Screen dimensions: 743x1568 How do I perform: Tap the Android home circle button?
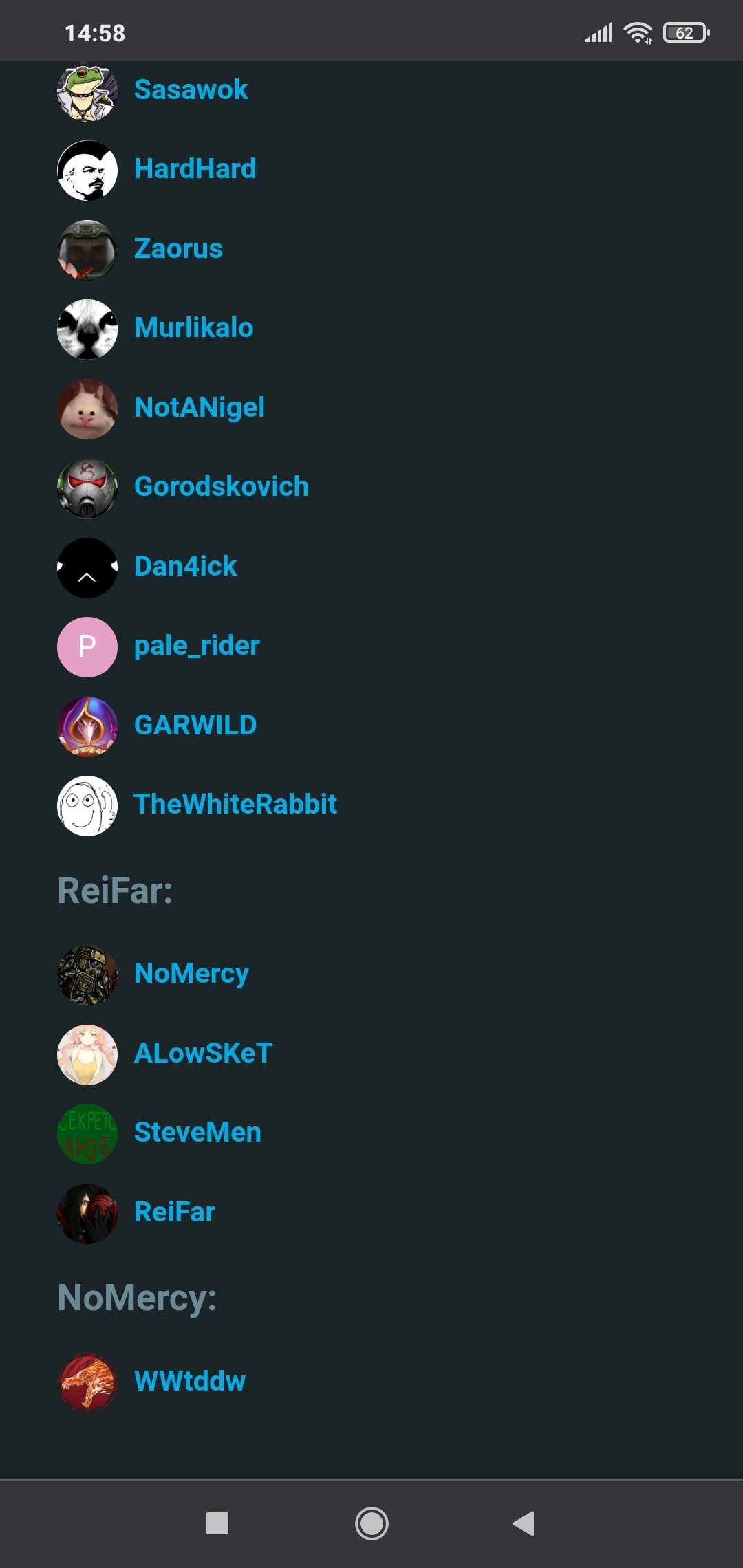point(371,1523)
